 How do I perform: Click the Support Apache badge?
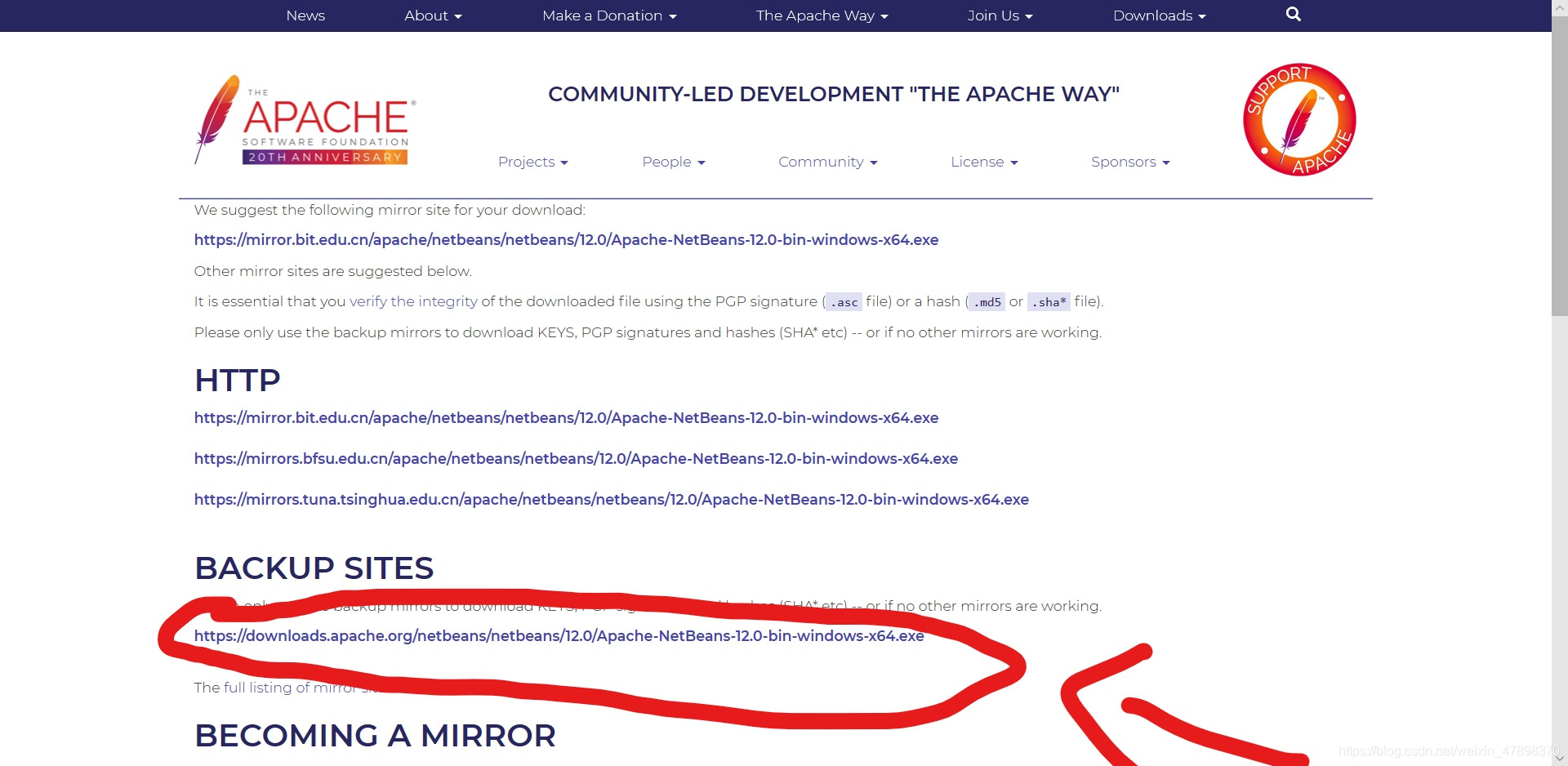(1299, 119)
